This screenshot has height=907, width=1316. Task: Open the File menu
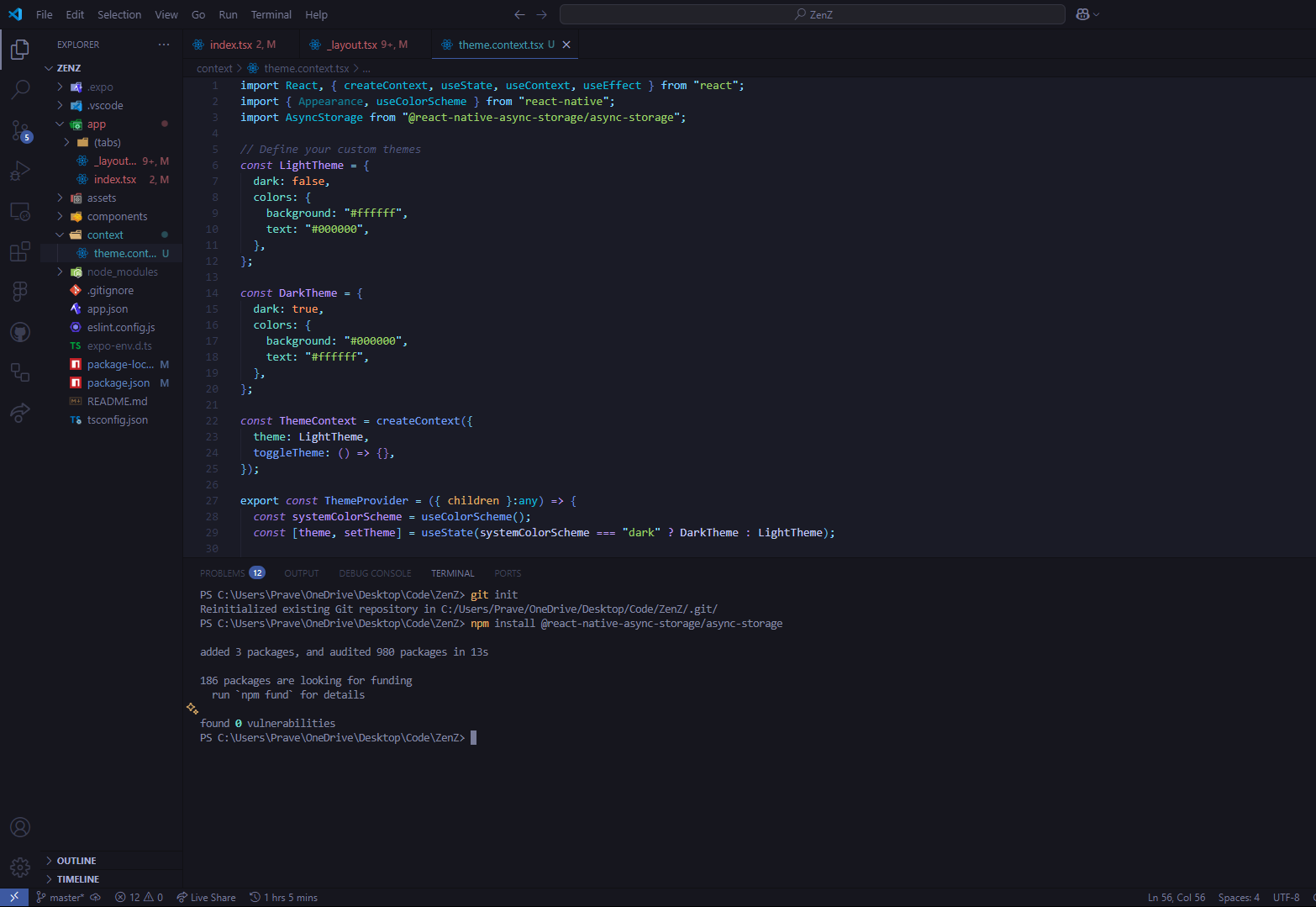pyautogui.click(x=45, y=14)
